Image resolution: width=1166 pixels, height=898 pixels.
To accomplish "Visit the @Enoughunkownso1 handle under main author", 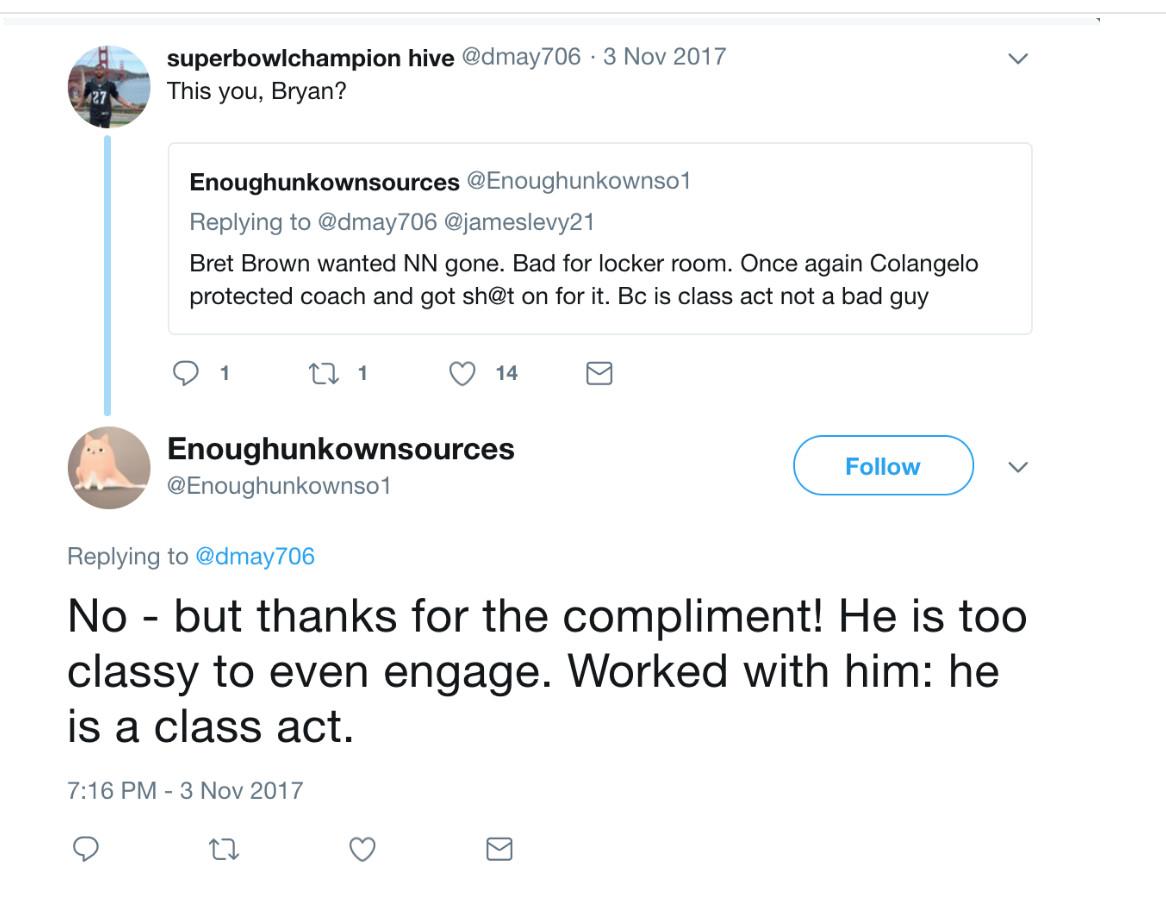I will (x=278, y=486).
